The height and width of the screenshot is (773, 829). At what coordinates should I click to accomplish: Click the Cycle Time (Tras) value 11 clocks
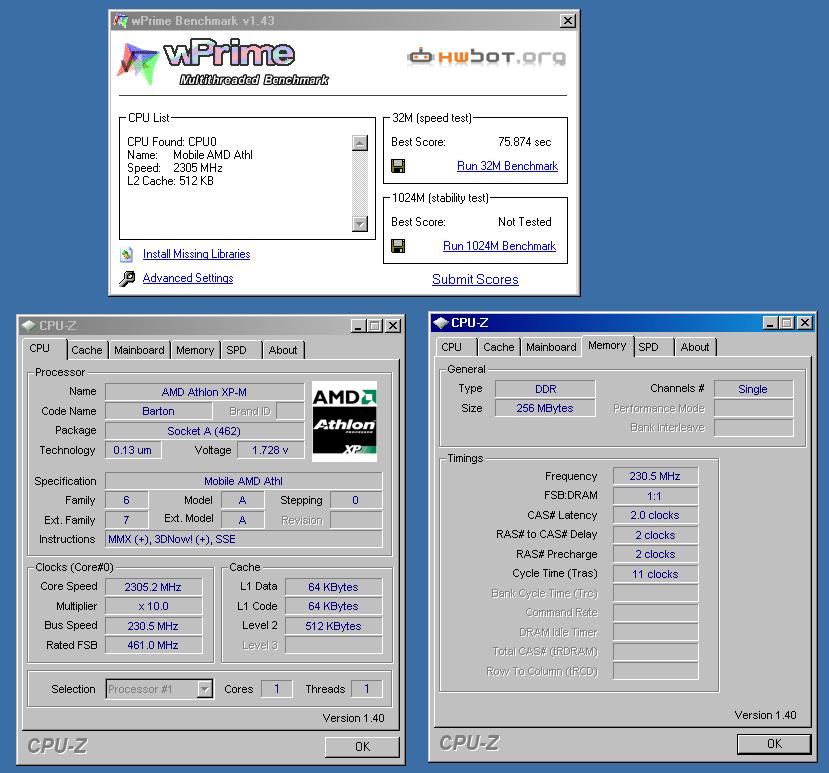click(x=655, y=574)
